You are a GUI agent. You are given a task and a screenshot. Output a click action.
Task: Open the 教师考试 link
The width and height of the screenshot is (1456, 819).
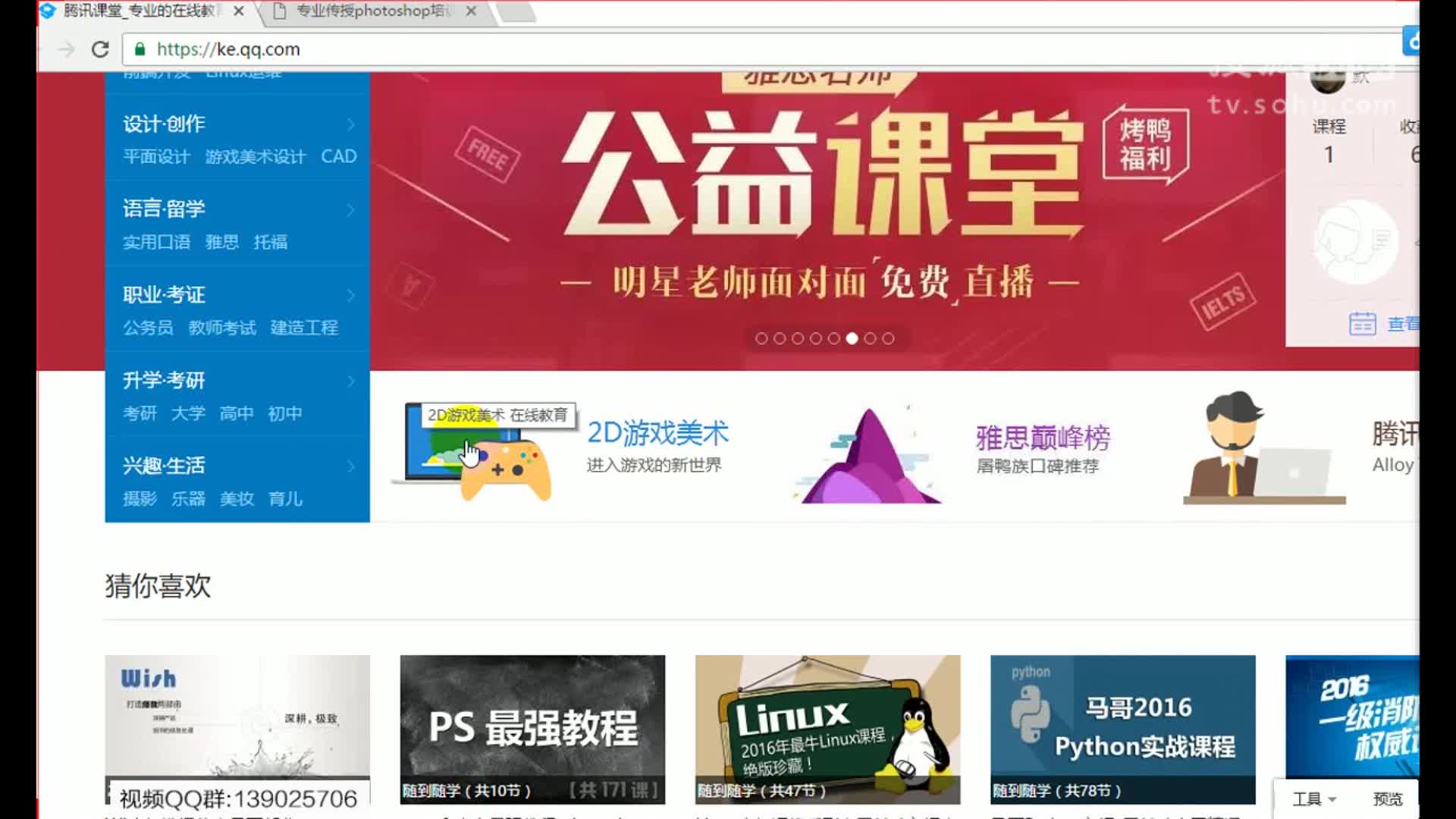[222, 328]
